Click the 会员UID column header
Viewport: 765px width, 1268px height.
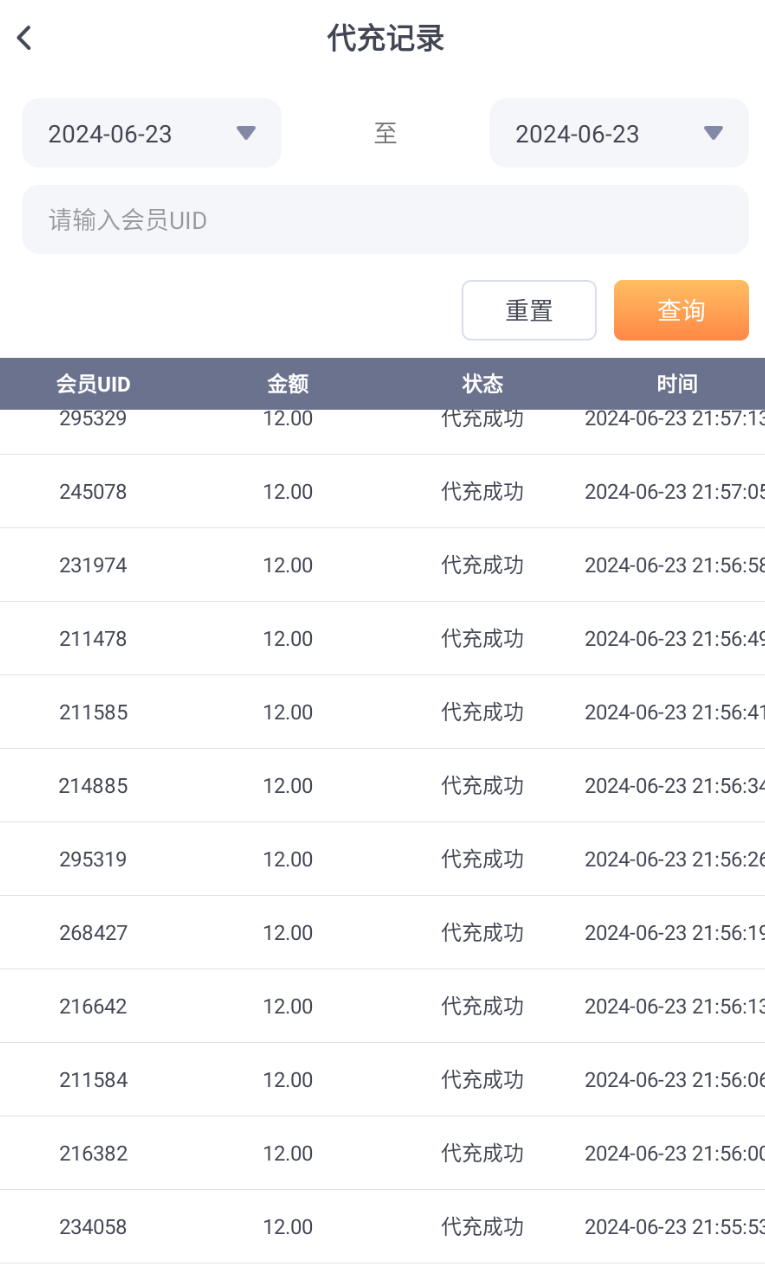point(93,384)
